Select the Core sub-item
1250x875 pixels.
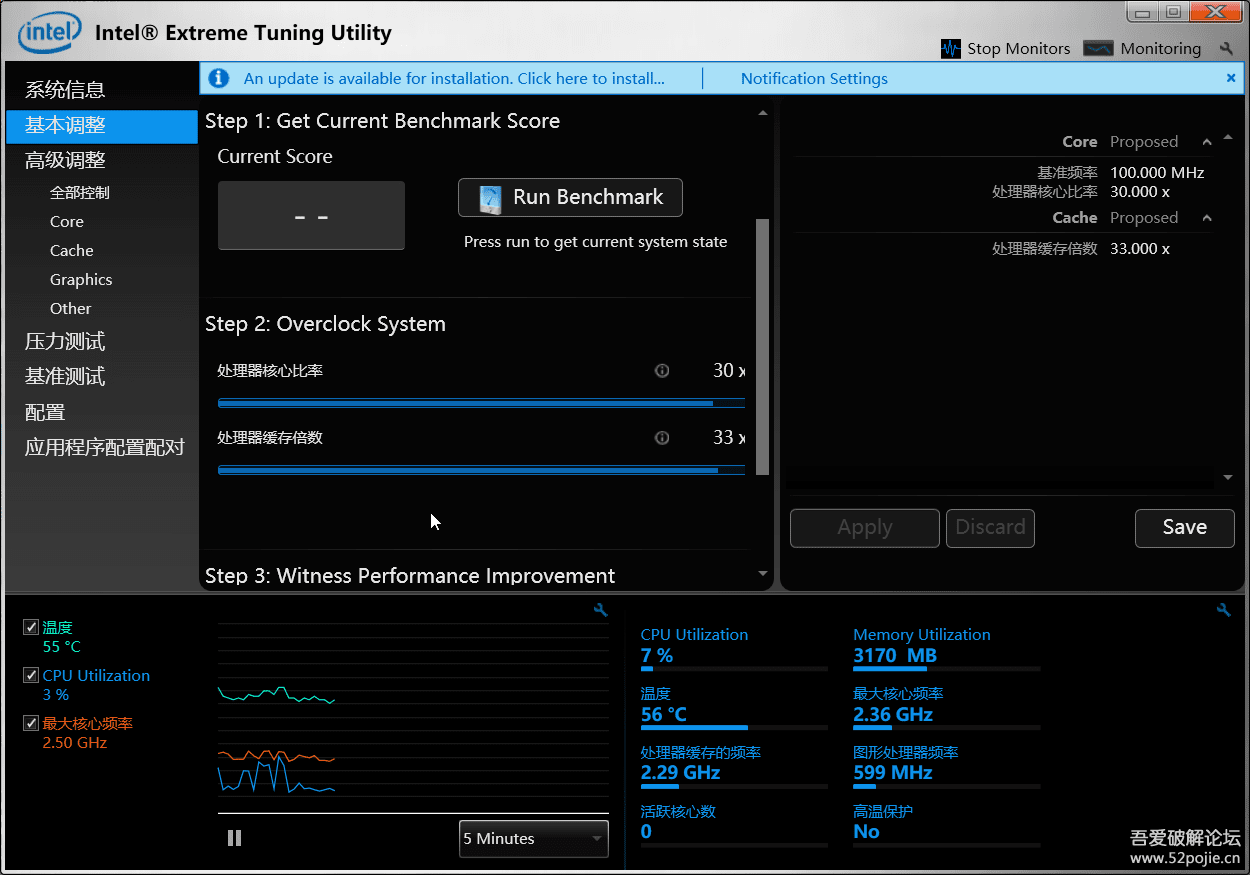(x=67, y=222)
